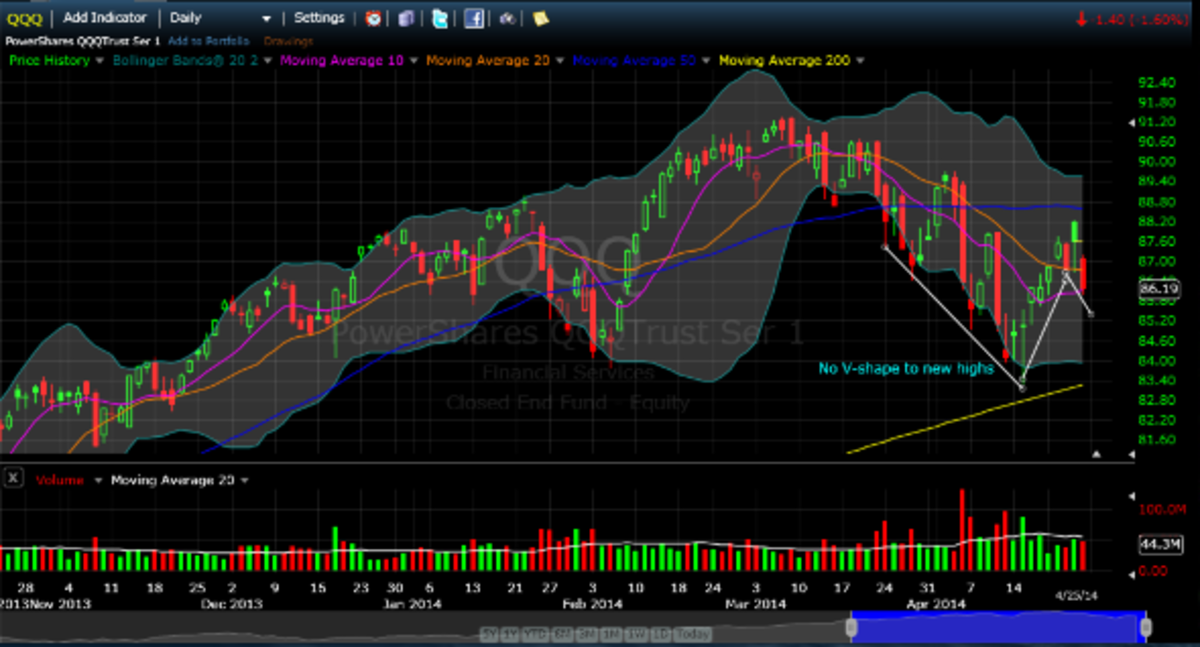Click the small up arrow below price axis
Image resolution: width=1200 pixels, height=647 pixels.
[1097, 455]
